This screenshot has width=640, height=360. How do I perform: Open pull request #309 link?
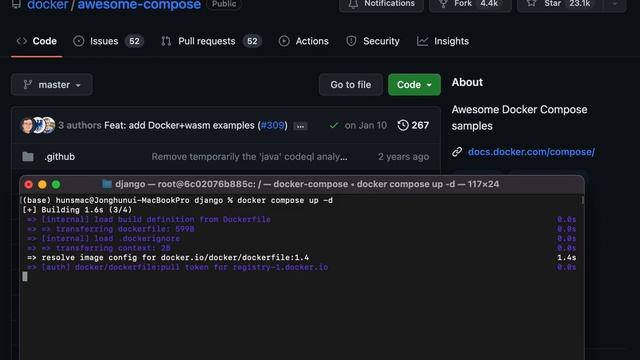pyautogui.click(x=272, y=125)
